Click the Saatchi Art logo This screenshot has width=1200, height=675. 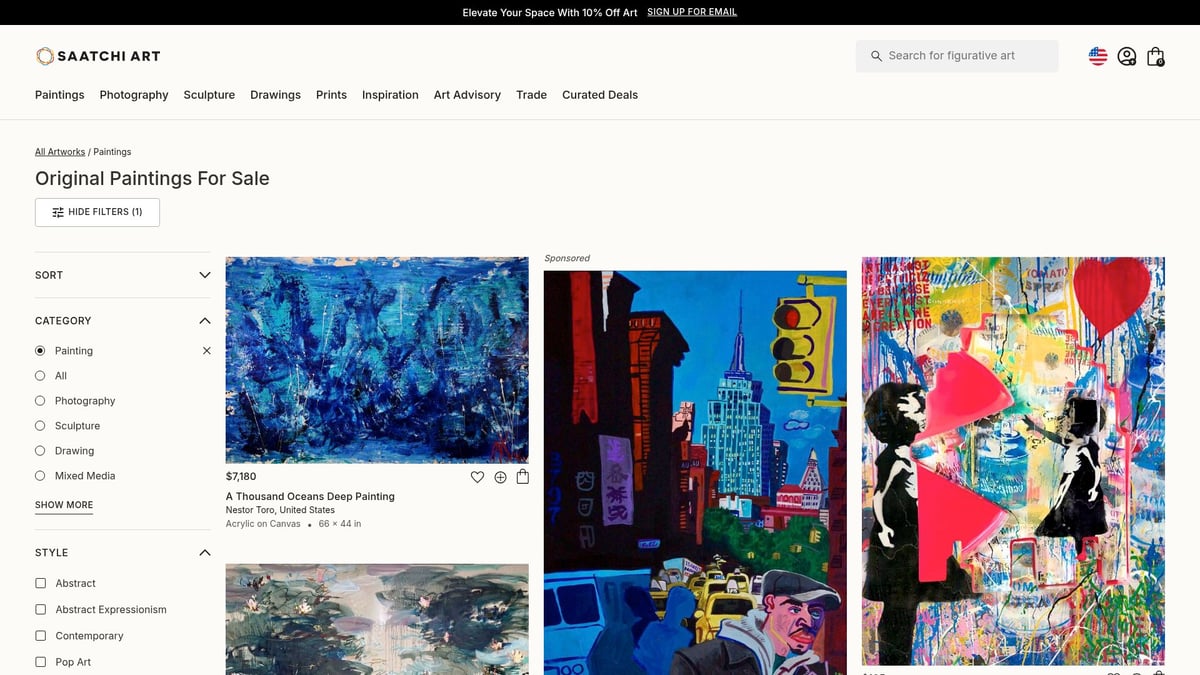98,56
